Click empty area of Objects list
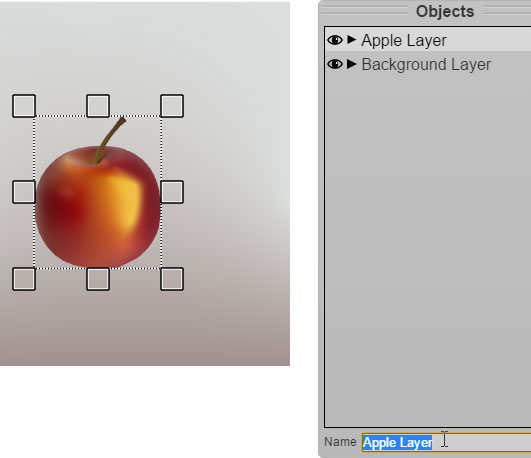 [x=428, y=251]
